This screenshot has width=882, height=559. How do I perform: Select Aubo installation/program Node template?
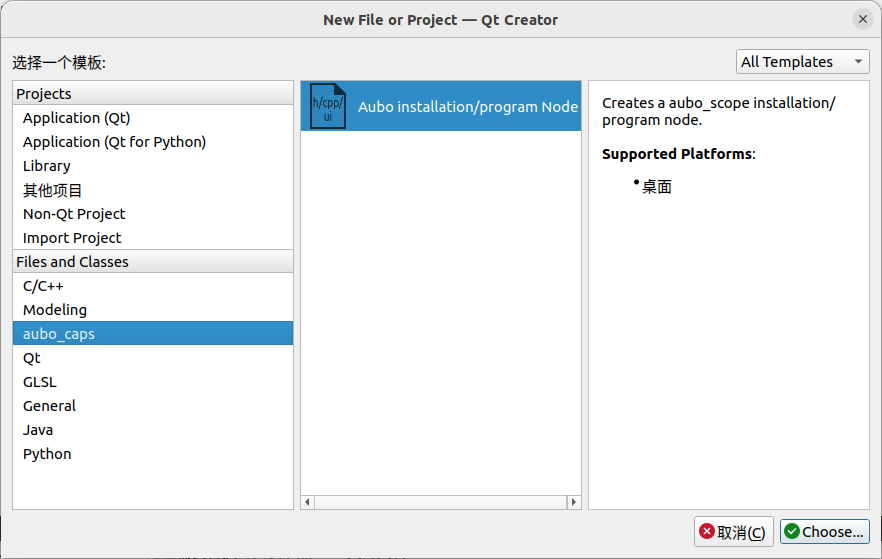(x=441, y=106)
